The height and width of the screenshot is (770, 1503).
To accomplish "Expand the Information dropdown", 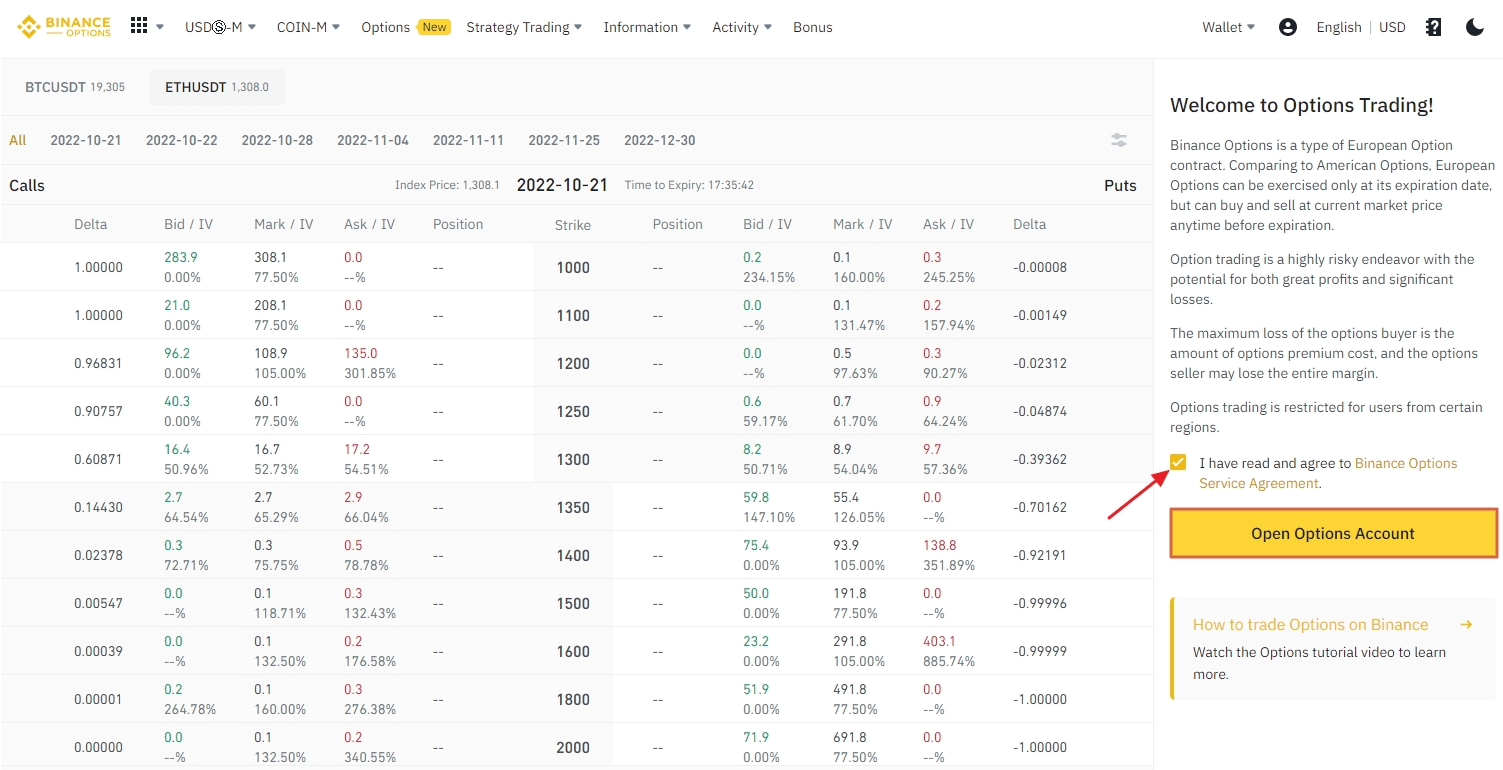I will (x=647, y=27).
